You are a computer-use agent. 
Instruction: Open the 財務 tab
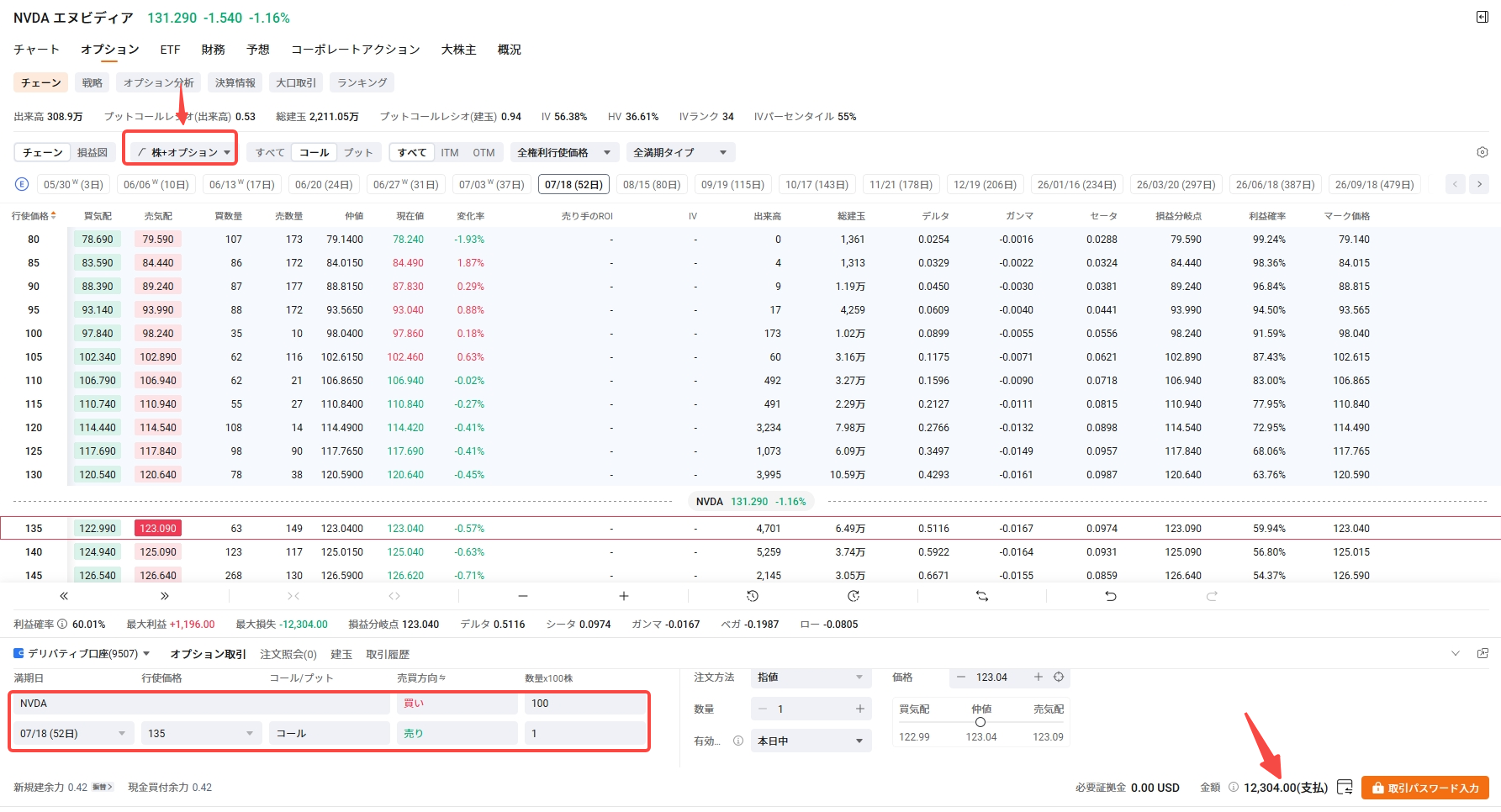tap(214, 50)
